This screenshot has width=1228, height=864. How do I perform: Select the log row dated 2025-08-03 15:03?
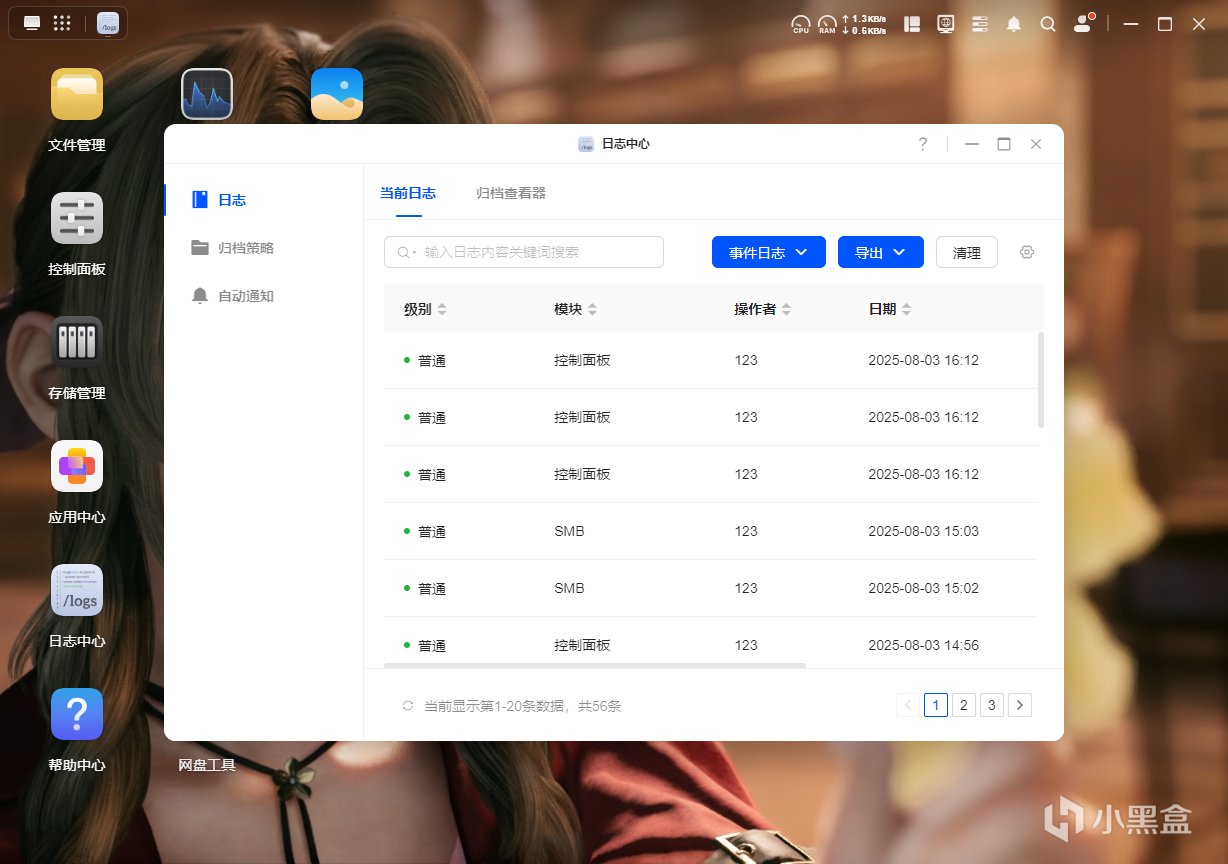coord(711,531)
